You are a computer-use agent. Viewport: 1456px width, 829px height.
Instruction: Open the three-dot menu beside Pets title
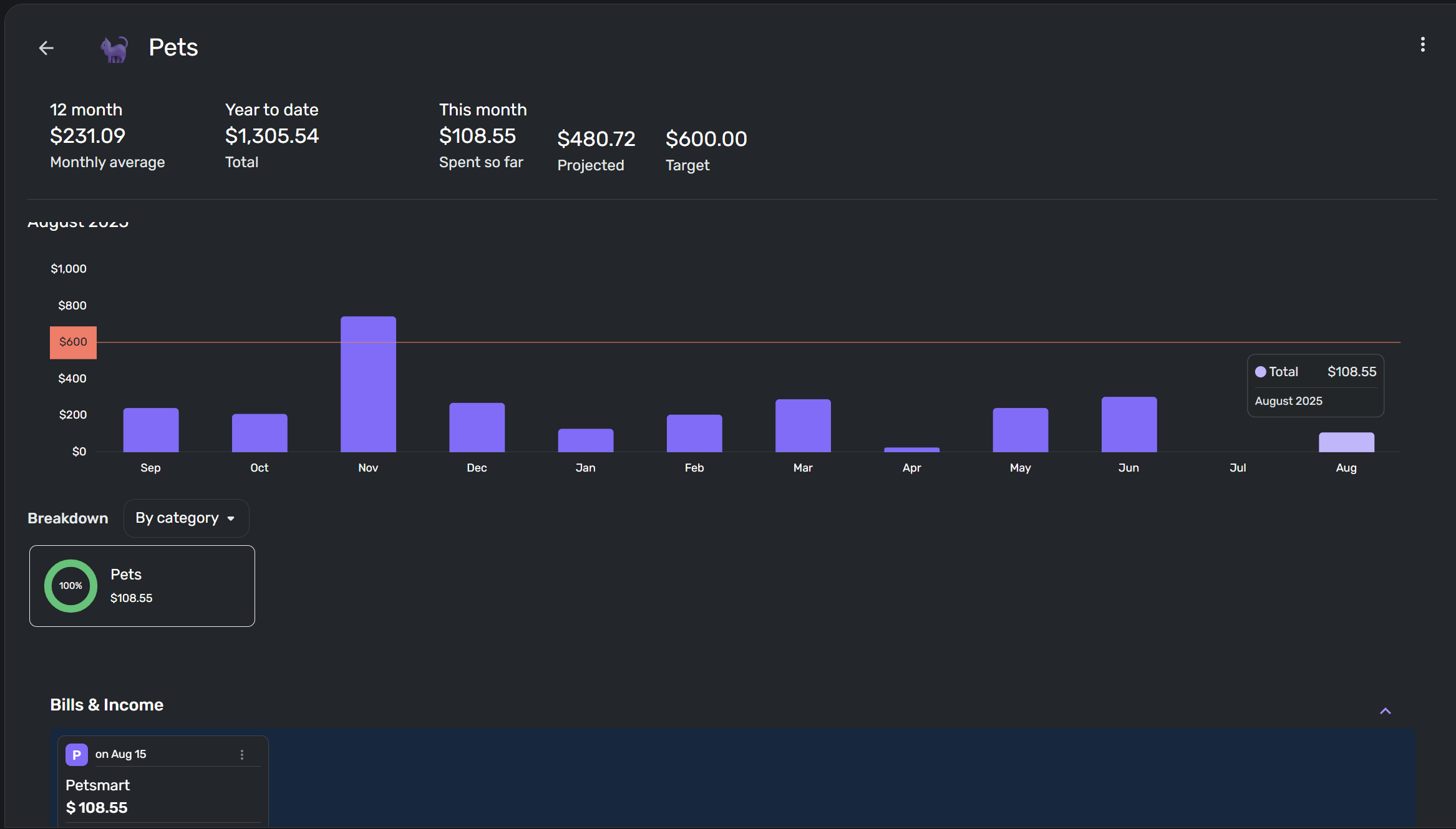click(x=1422, y=44)
